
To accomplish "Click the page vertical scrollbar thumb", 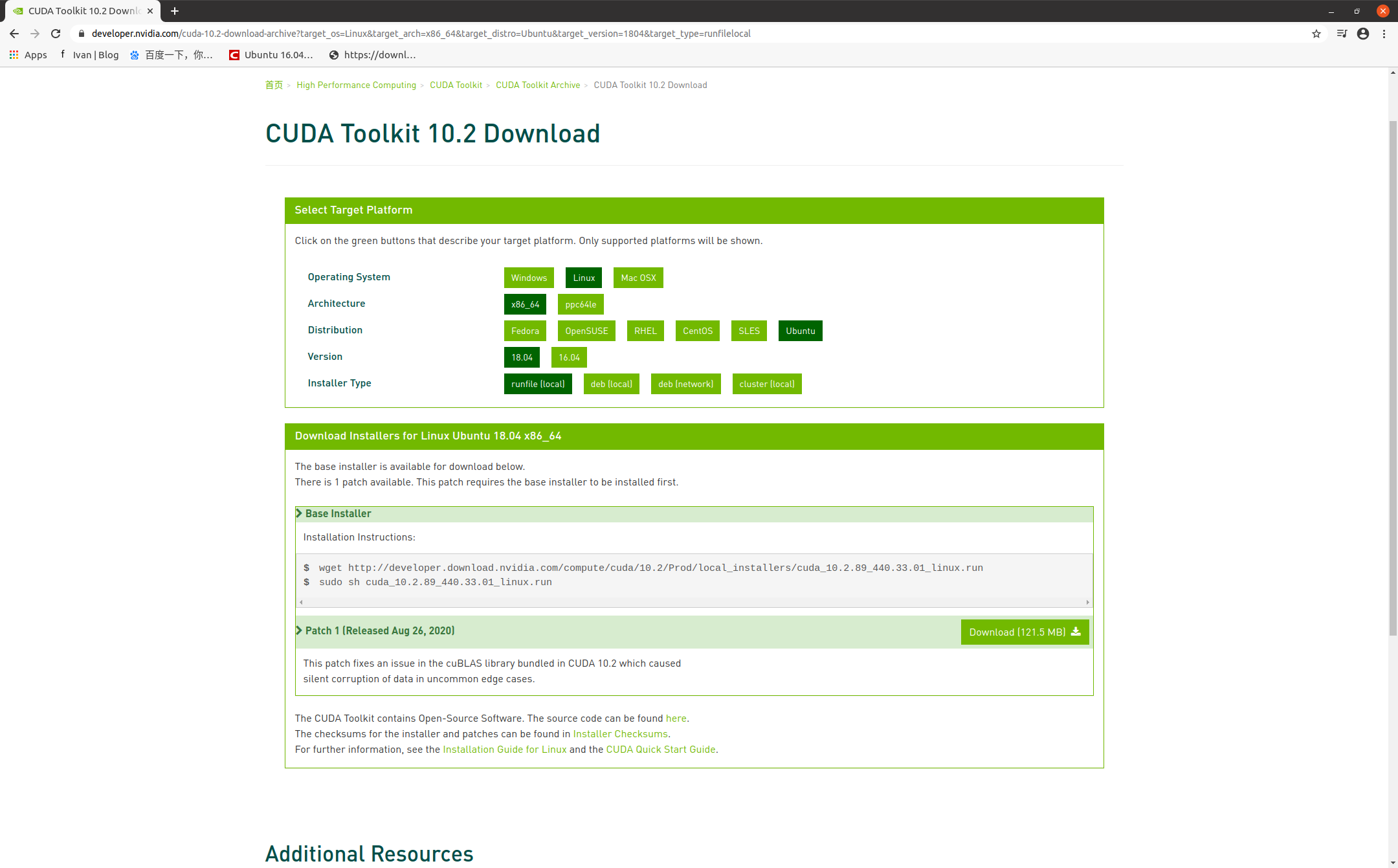I will 1393,379.
